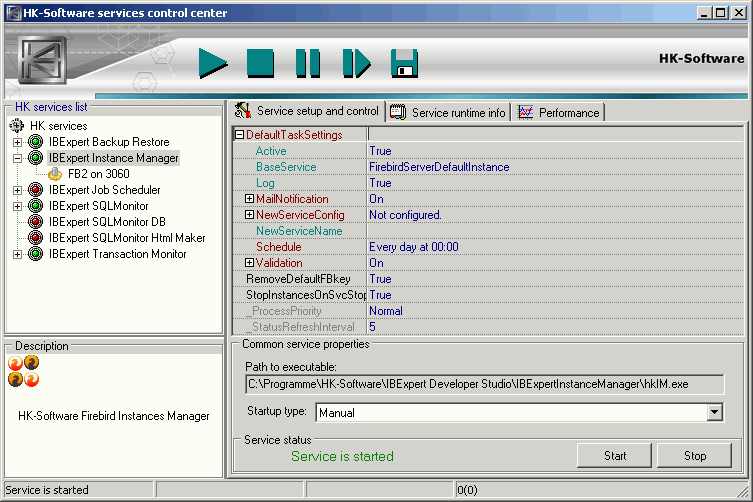This screenshot has height=502, width=753.
Task: Expand the IBExpert Job Scheduler node
Action: (17, 190)
